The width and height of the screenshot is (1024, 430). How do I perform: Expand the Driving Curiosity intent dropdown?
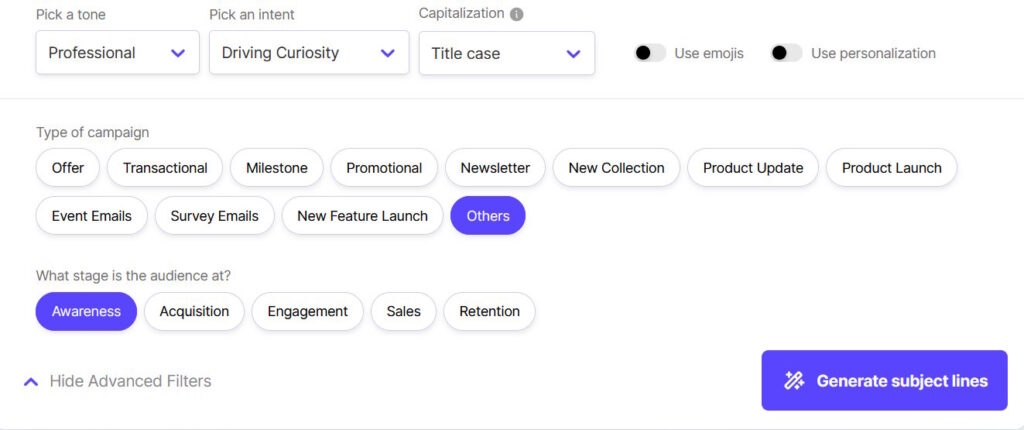tap(308, 53)
